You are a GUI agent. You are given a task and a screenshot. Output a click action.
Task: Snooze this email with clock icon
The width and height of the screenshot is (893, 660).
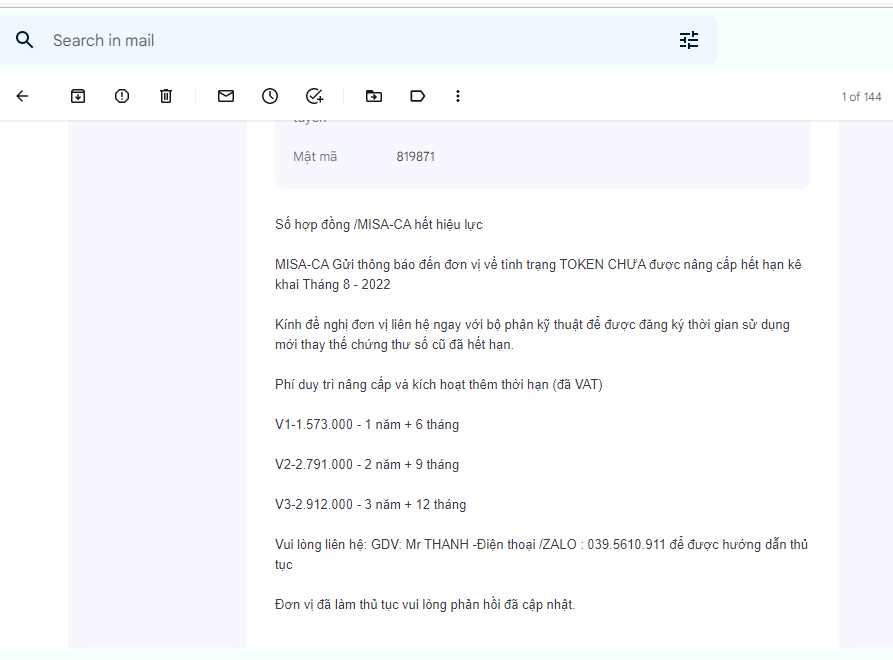270,96
